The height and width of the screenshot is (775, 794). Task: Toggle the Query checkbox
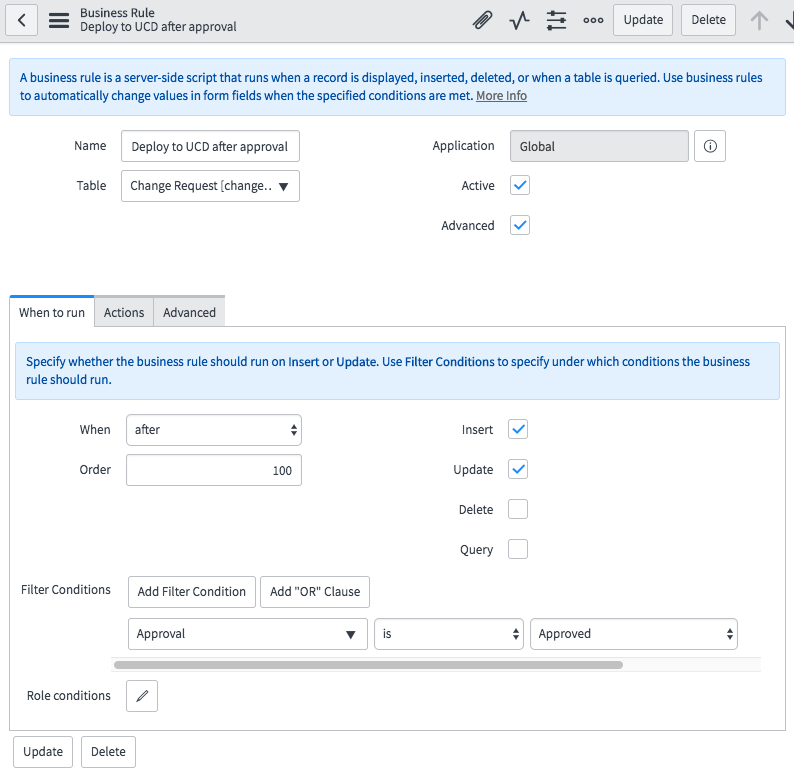coord(517,550)
